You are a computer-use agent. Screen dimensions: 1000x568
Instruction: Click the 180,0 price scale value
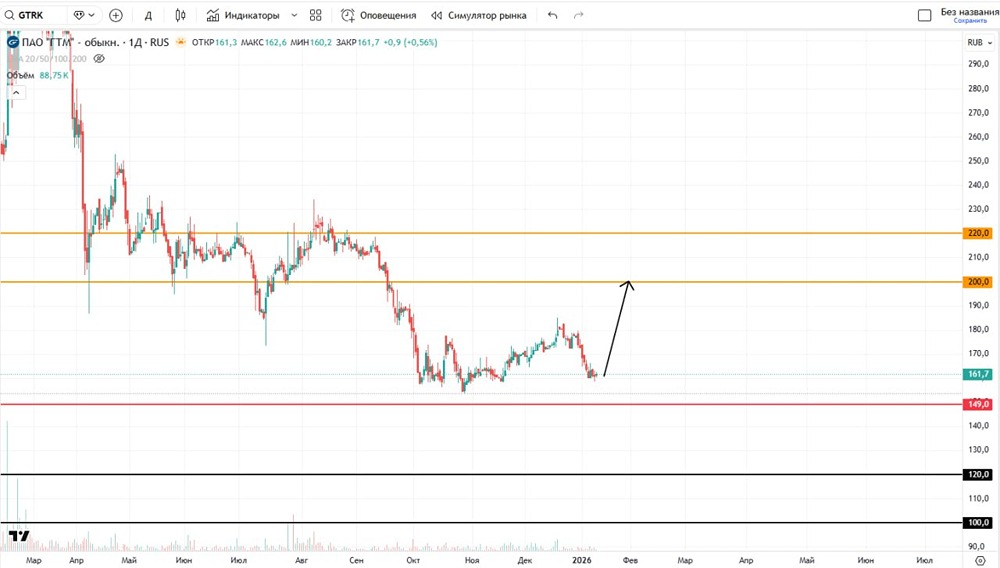[978, 330]
